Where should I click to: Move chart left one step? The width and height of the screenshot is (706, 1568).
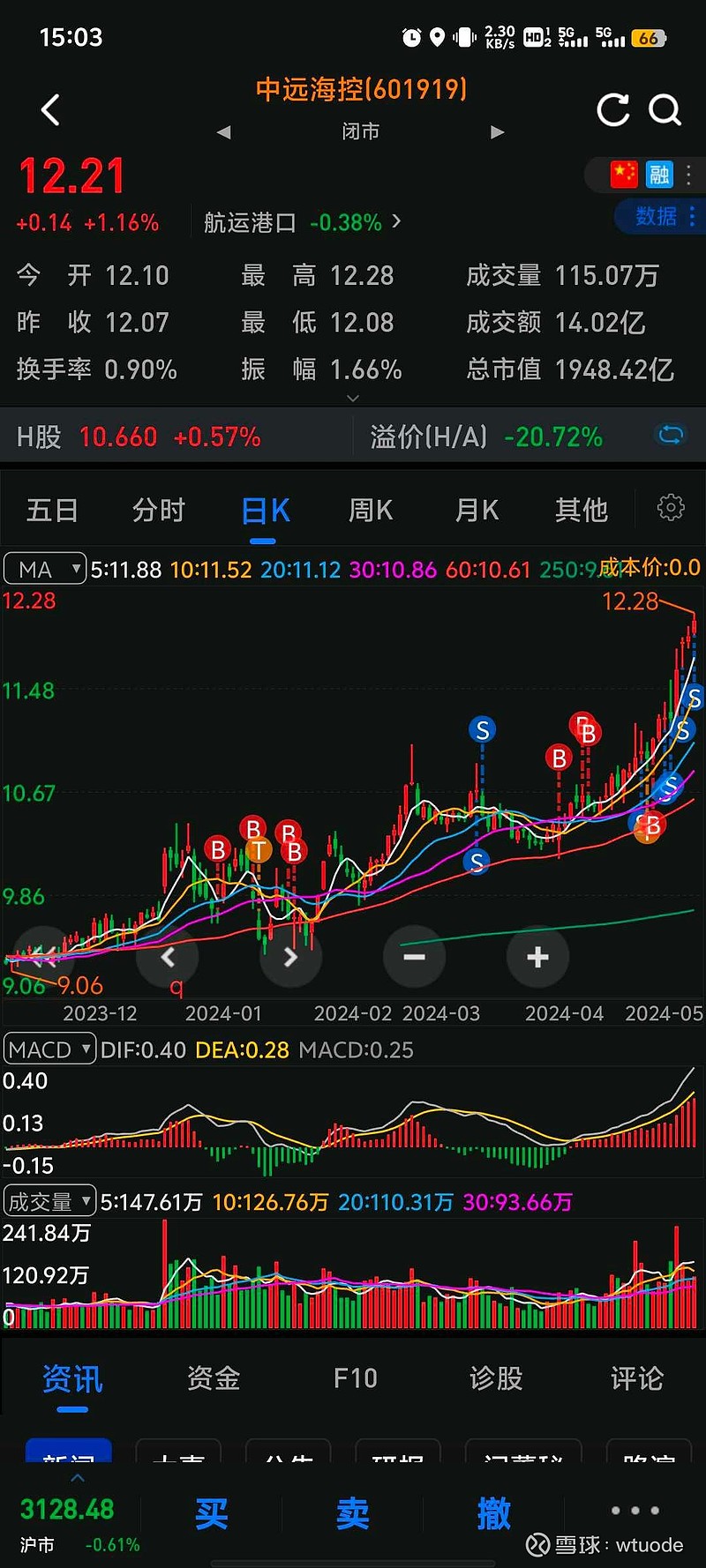coord(168,957)
